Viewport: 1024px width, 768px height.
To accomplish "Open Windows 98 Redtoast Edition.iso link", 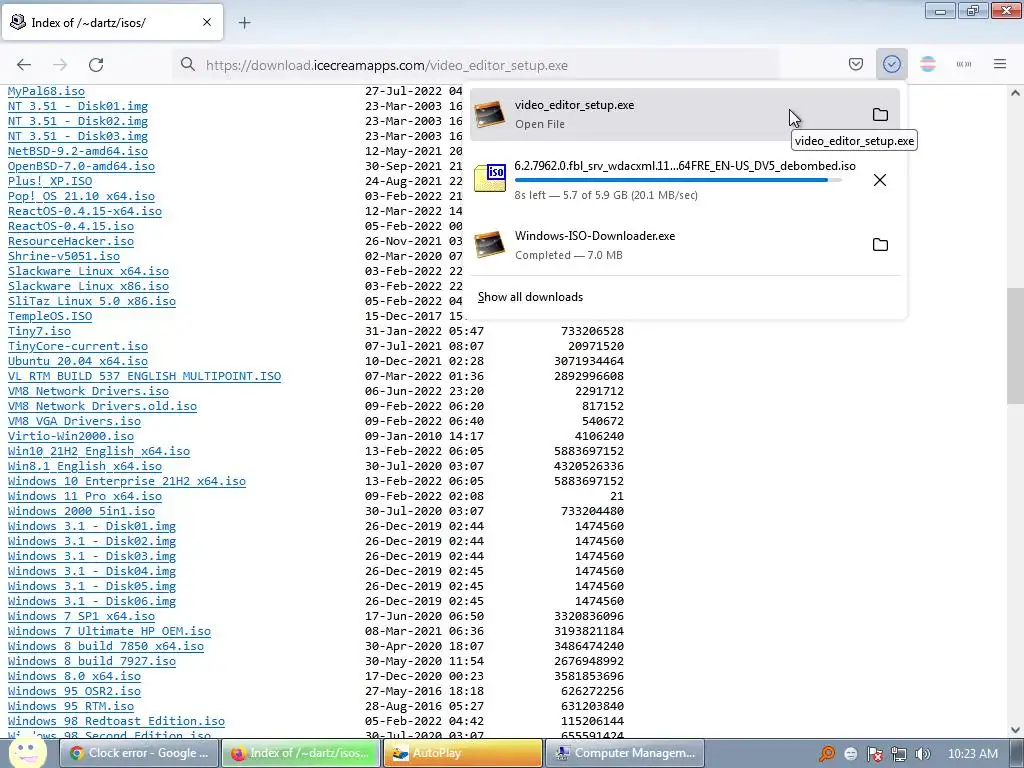I will (x=116, y=722).
